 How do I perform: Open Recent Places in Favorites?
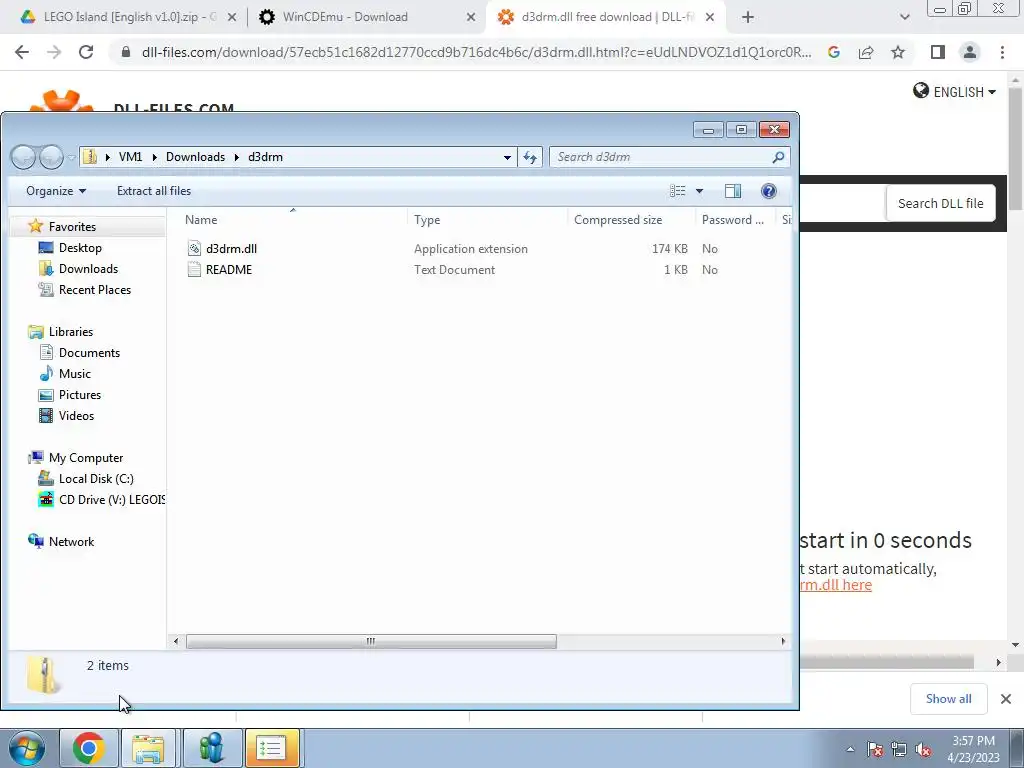(x=95, y=289)
